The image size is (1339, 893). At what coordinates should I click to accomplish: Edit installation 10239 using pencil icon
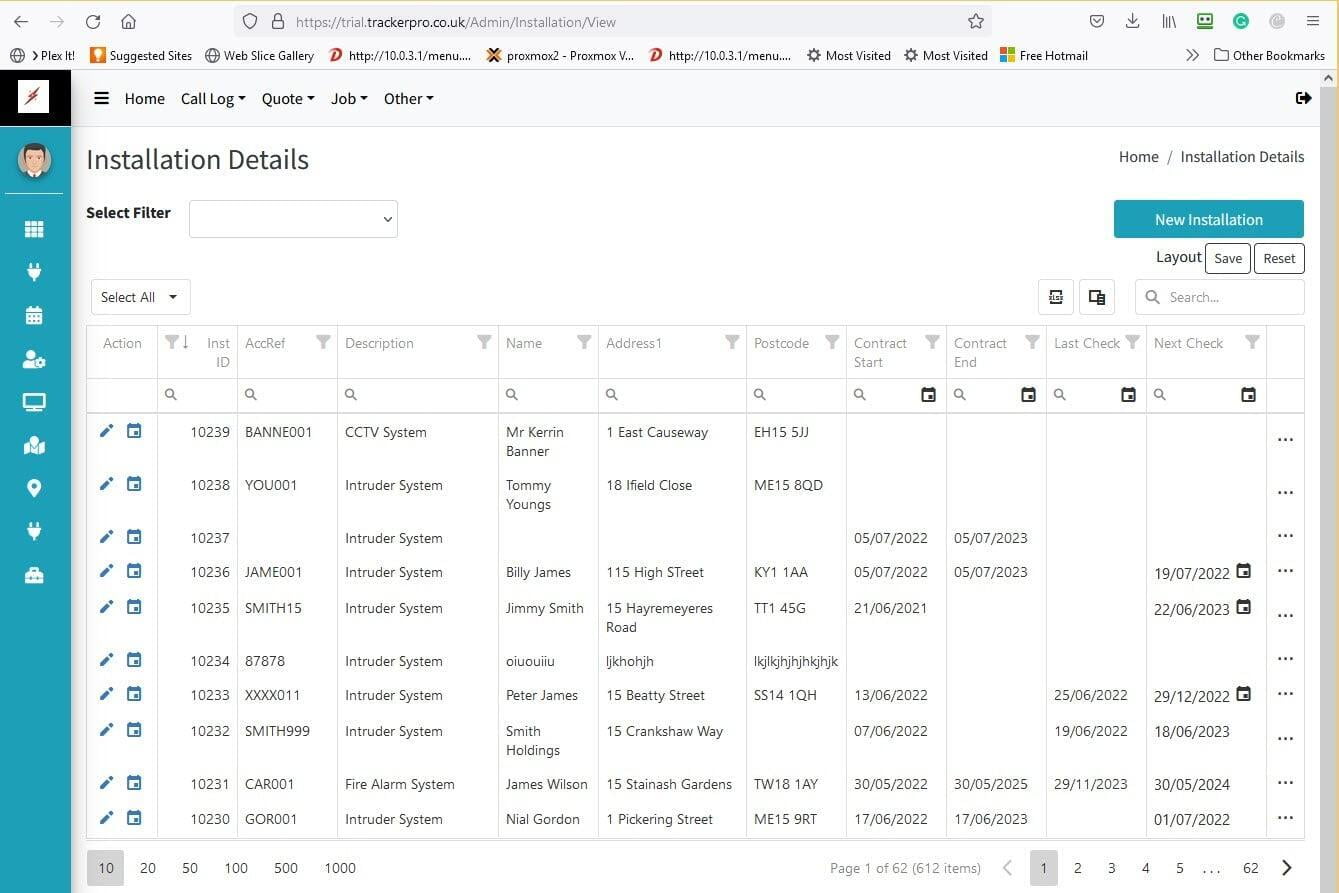(x=107, y=431)
